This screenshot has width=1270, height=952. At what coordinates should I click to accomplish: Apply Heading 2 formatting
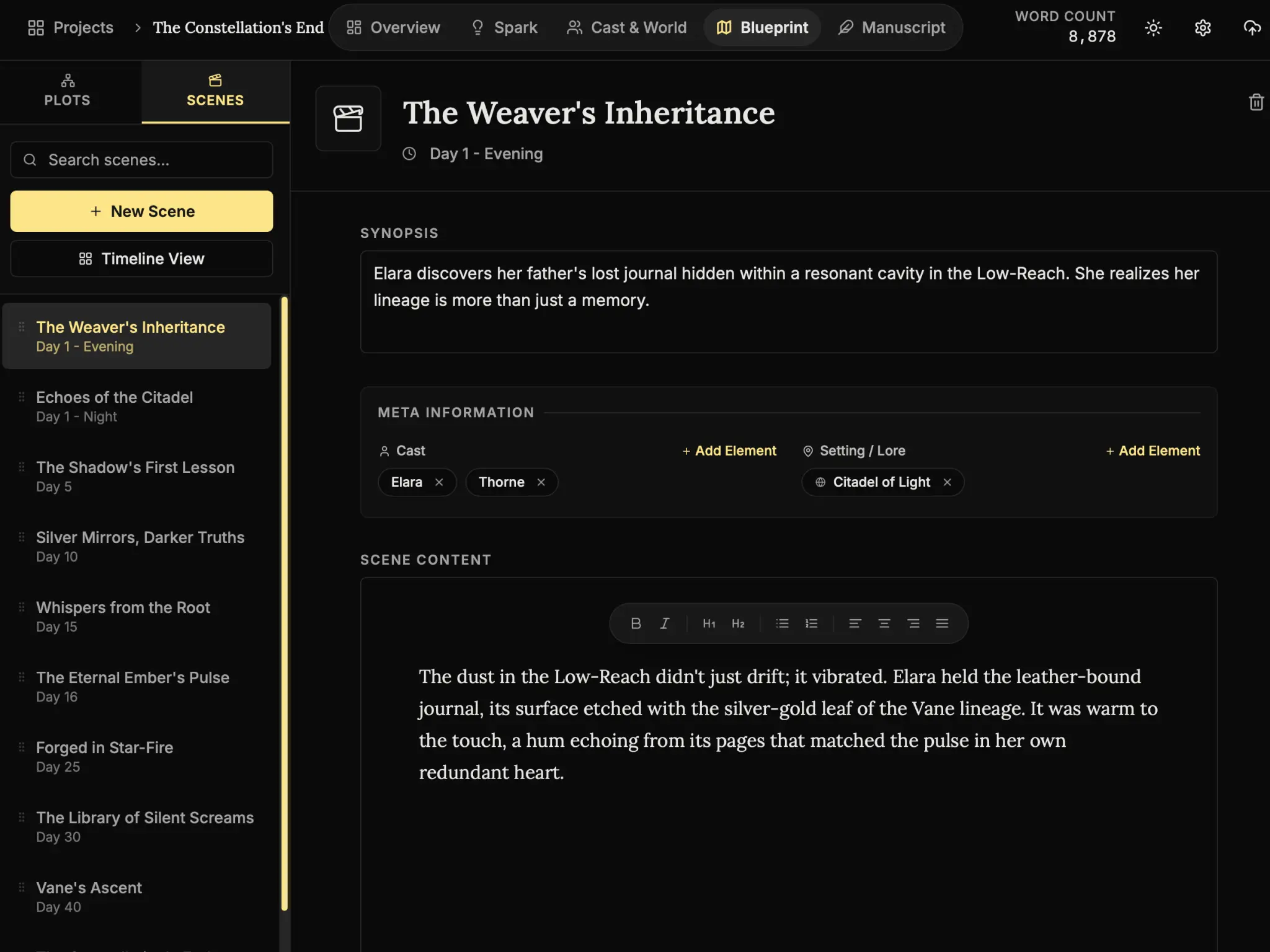[x=738, y=624]
